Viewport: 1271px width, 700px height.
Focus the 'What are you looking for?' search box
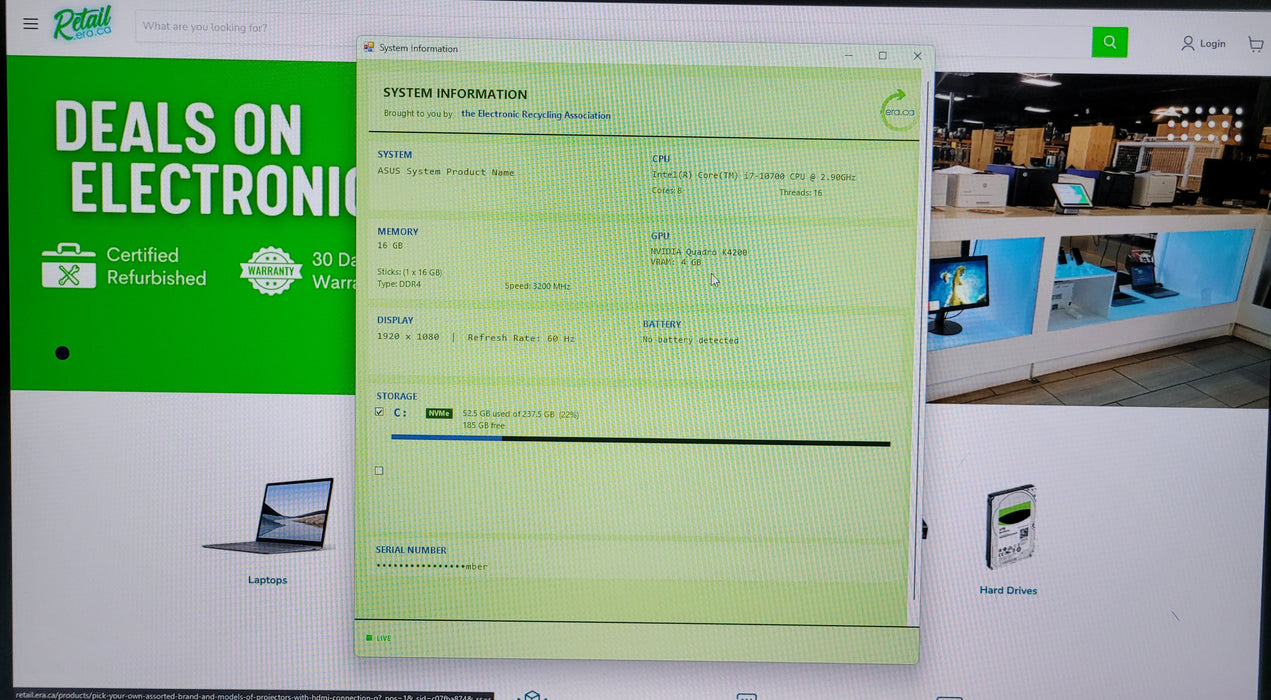(x=613, y=34)
